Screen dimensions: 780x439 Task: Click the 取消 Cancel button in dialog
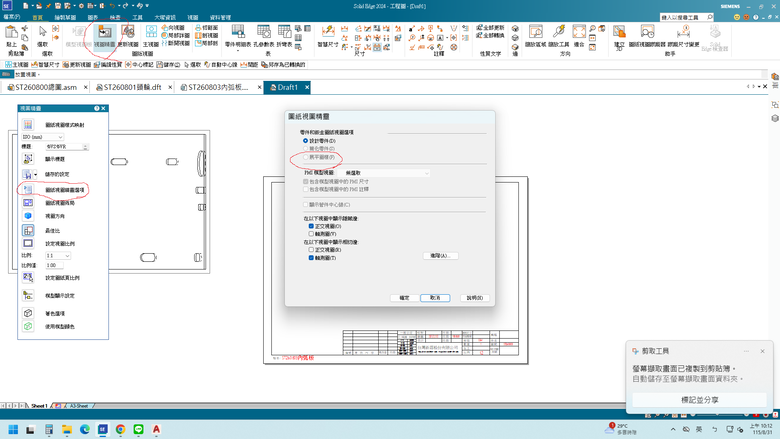click(435, 298)
